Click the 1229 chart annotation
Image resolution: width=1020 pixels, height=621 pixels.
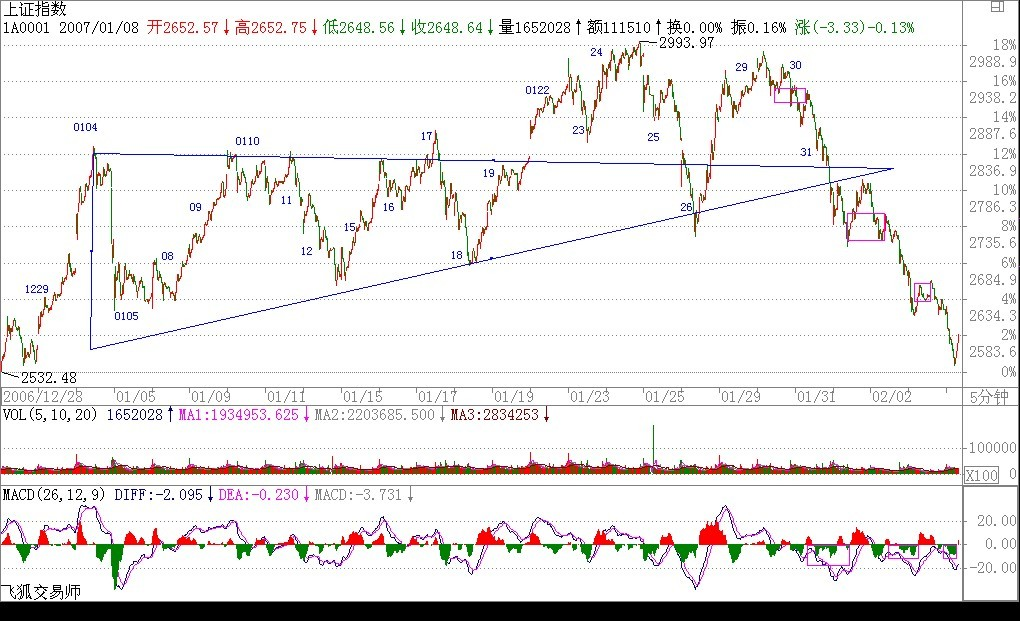(x=37, y=289)
